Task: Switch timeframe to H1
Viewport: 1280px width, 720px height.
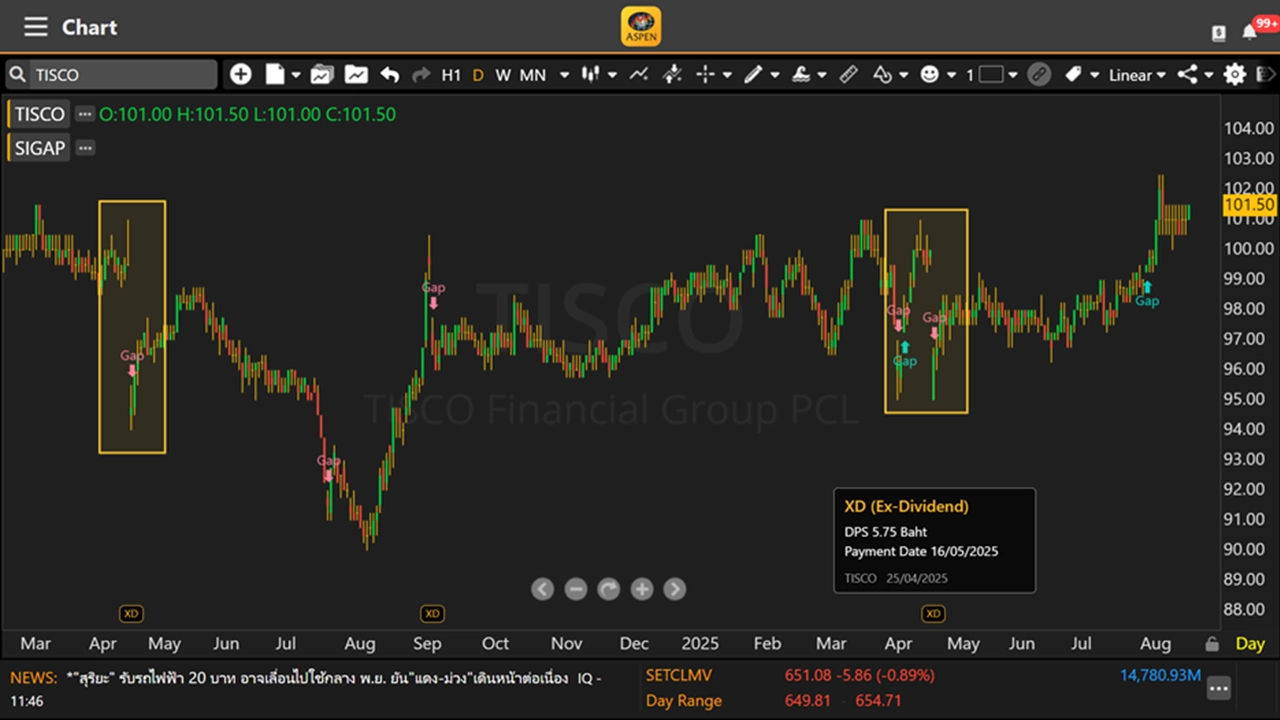Action: (451, 75)
